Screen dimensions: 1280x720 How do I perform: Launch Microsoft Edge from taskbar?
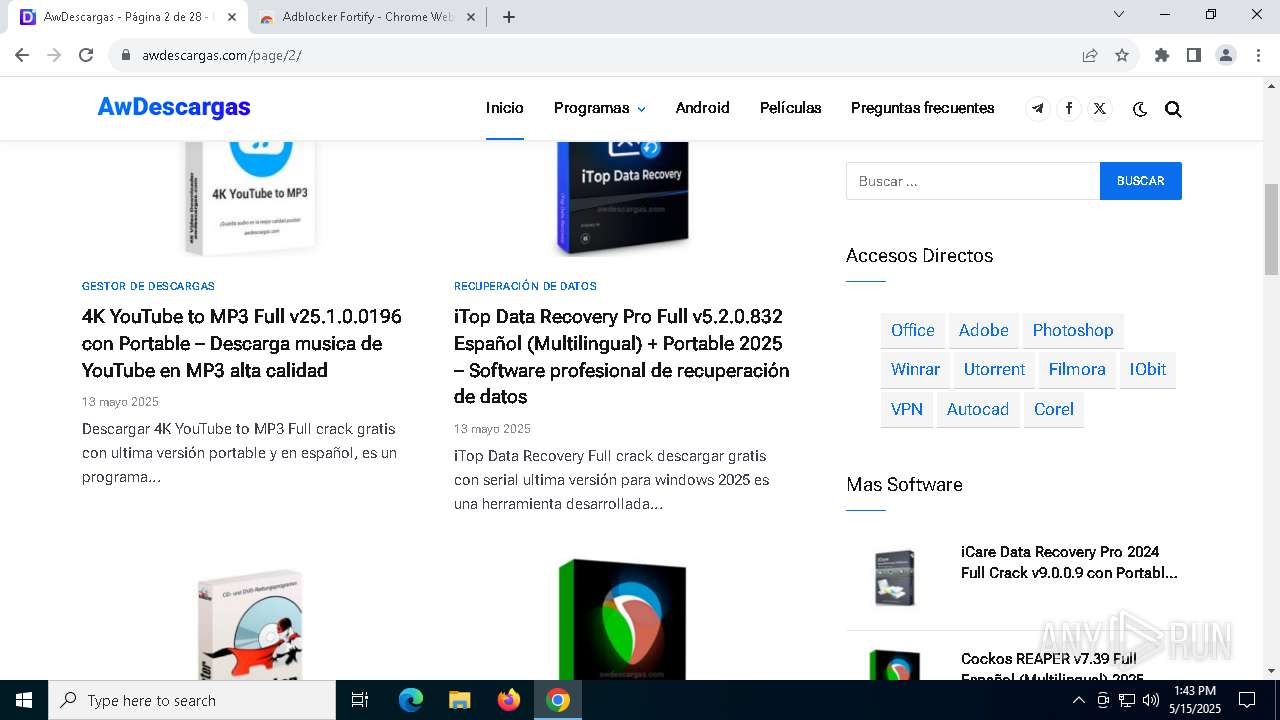(x=411, y=700)
